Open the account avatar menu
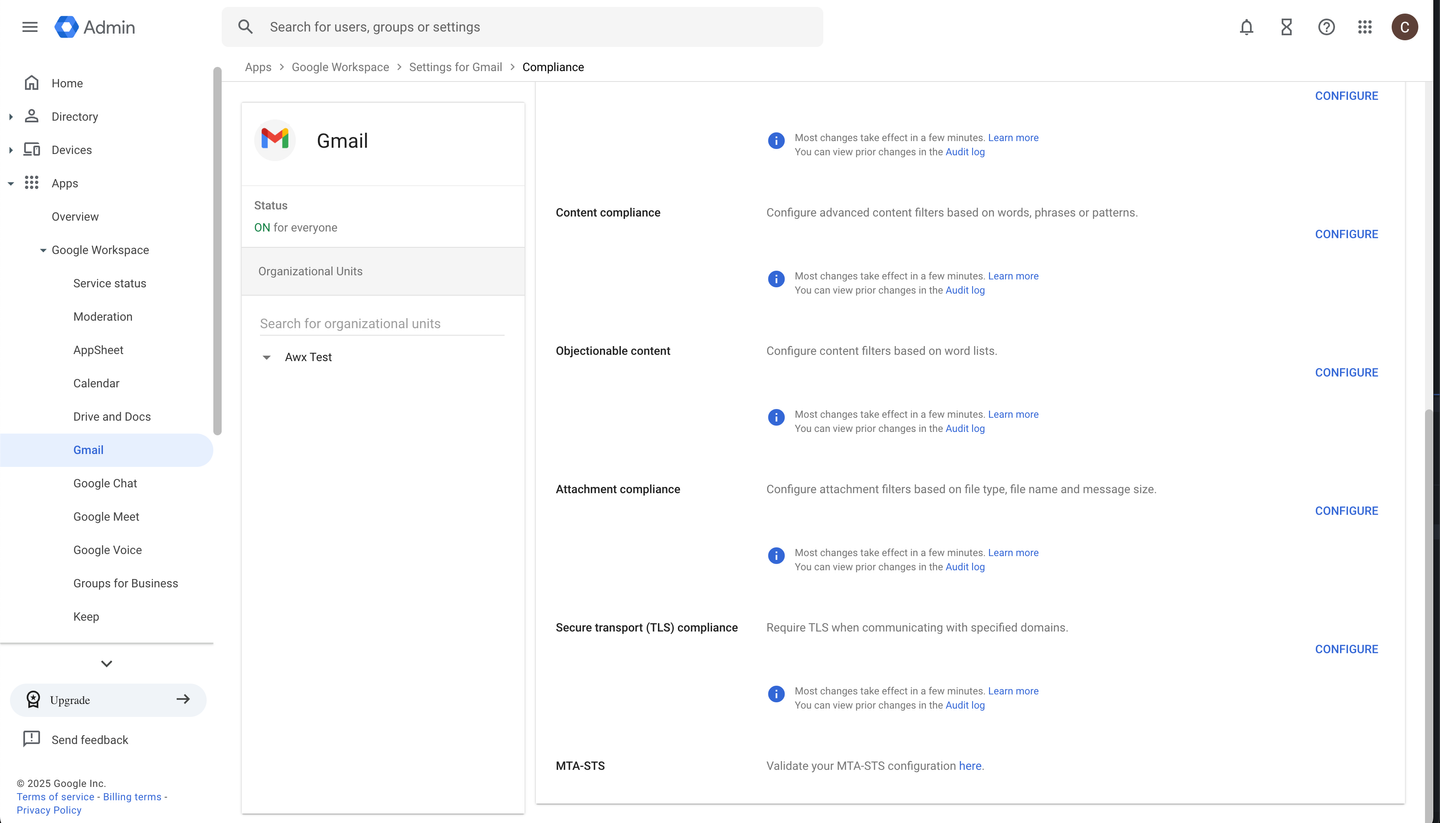Image resolution: width=1440 pixels, height=823 pixels. pyautogui.click(x=1405, y=27)
